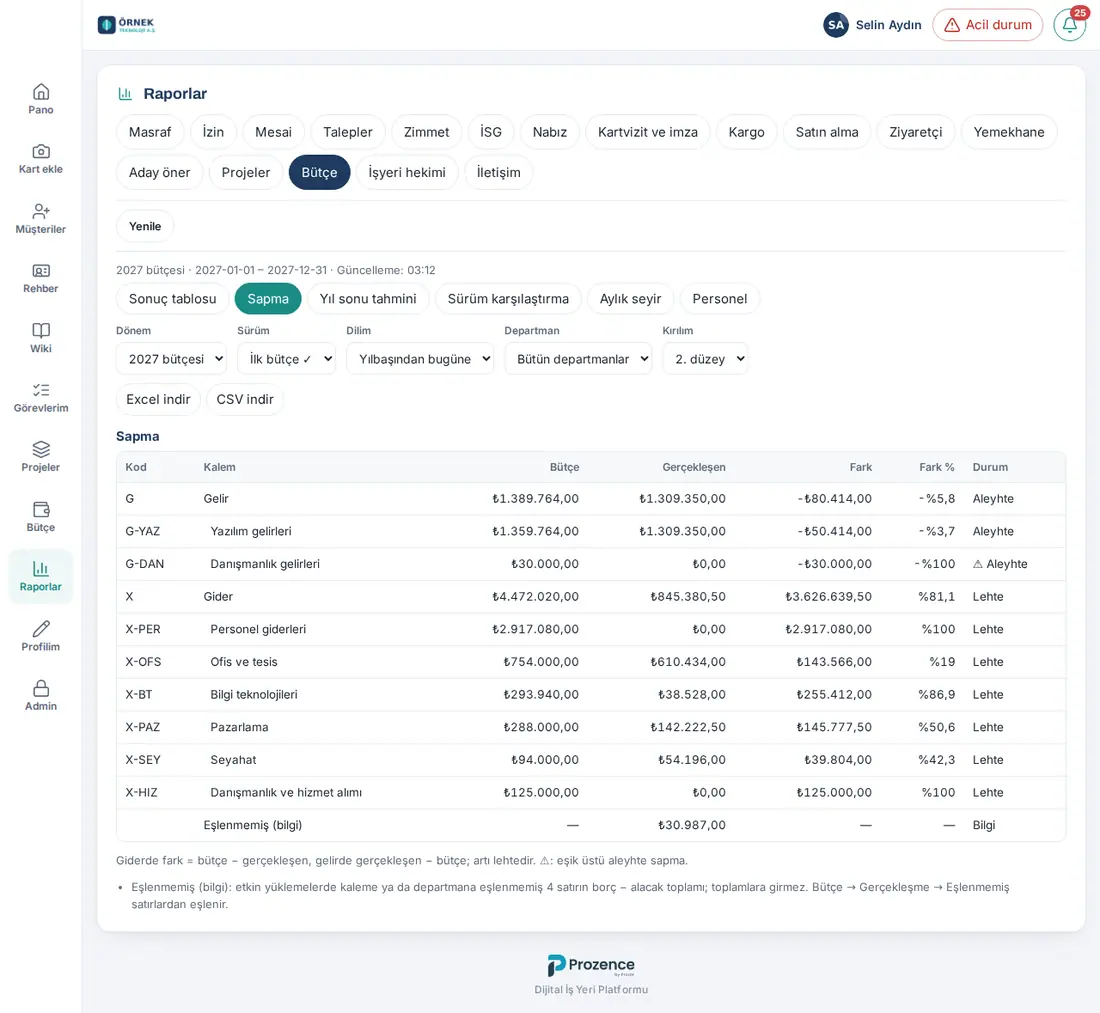Click the Excel indir button
The height and width of the screenshot is (1013, 1100).
[x=159, y=399]
